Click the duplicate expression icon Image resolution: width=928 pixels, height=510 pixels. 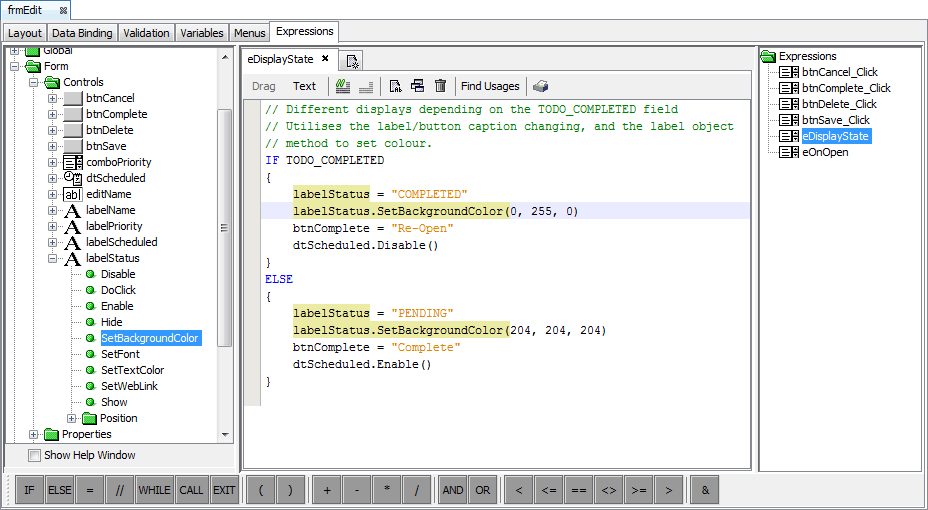(x=418, y=86)
